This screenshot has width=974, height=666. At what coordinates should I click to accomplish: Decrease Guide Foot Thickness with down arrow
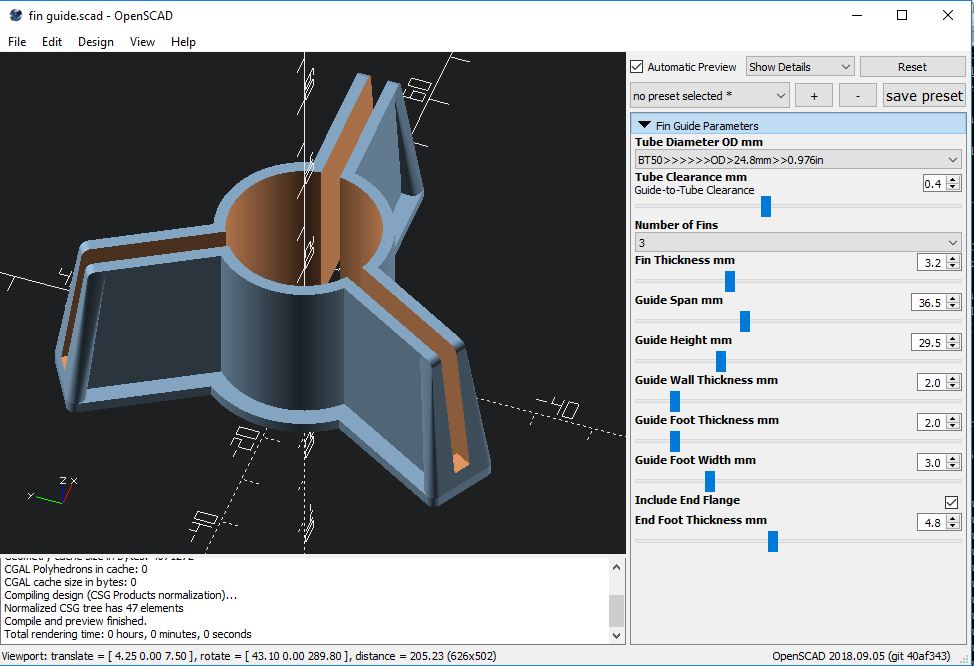tap(954, 426)
